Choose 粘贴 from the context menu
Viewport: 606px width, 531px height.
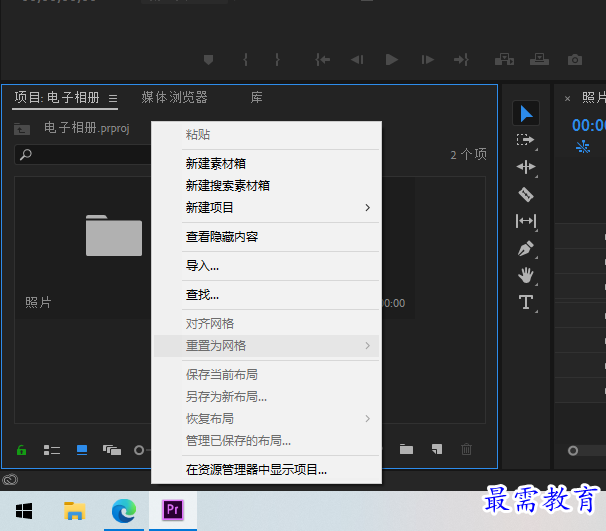[266, 134]
